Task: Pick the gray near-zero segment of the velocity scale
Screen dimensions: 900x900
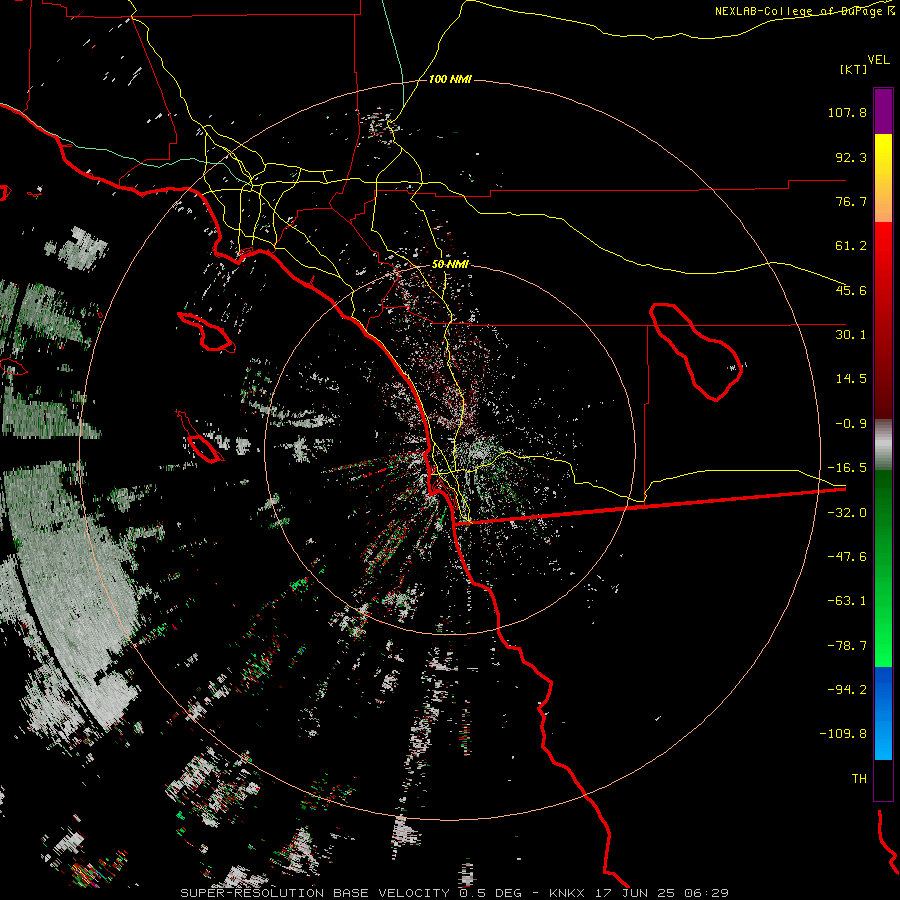Action: point(883,445)
